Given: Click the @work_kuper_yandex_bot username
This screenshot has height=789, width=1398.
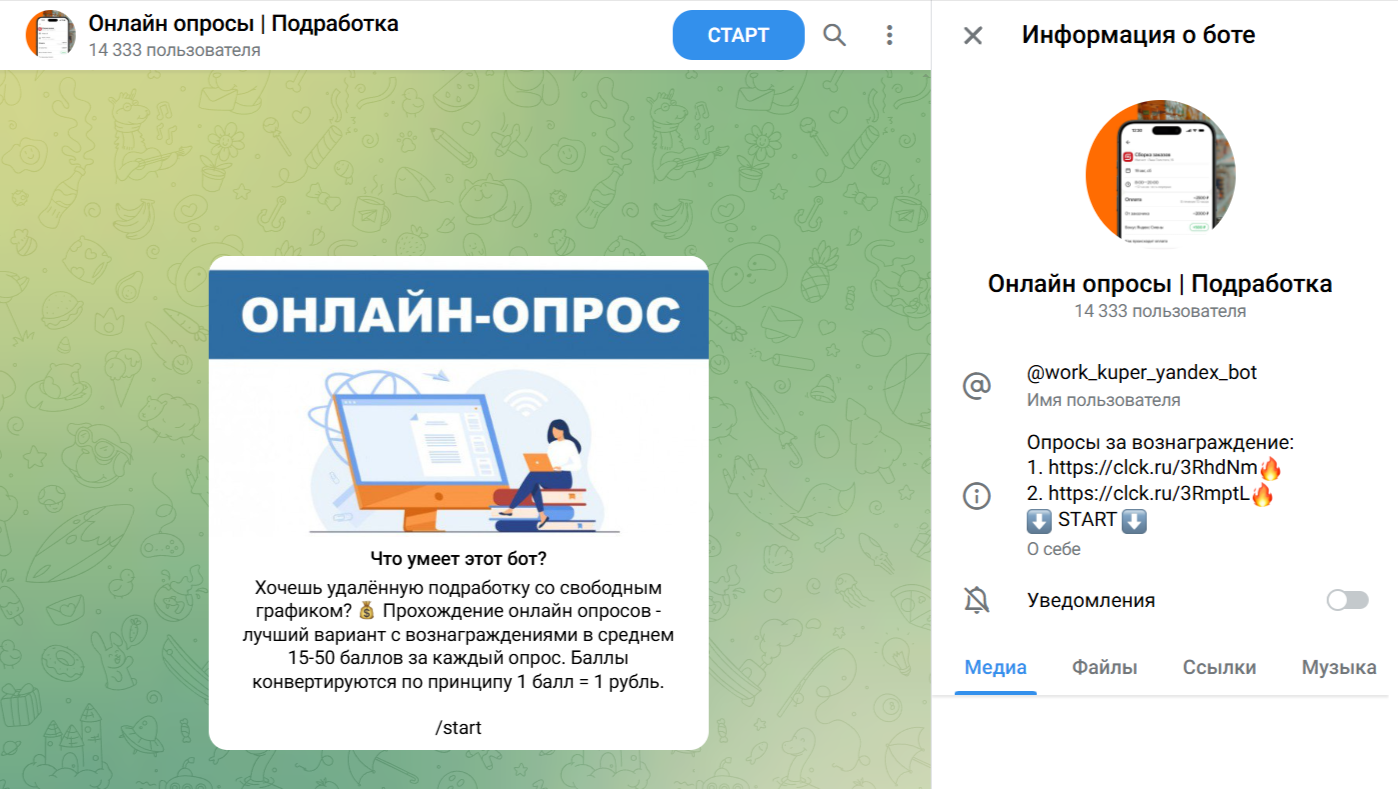Looking at the screenshot, I should click(1142, 373).
